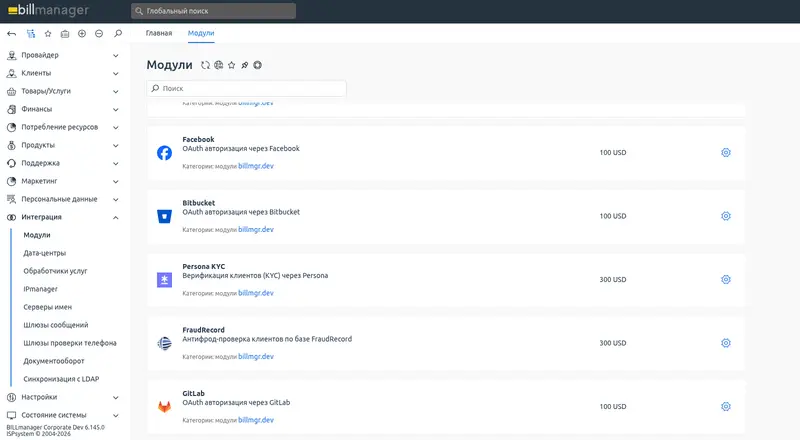
Task: Add the Модули page to favorites with the star
Action: tap(232, 65)
